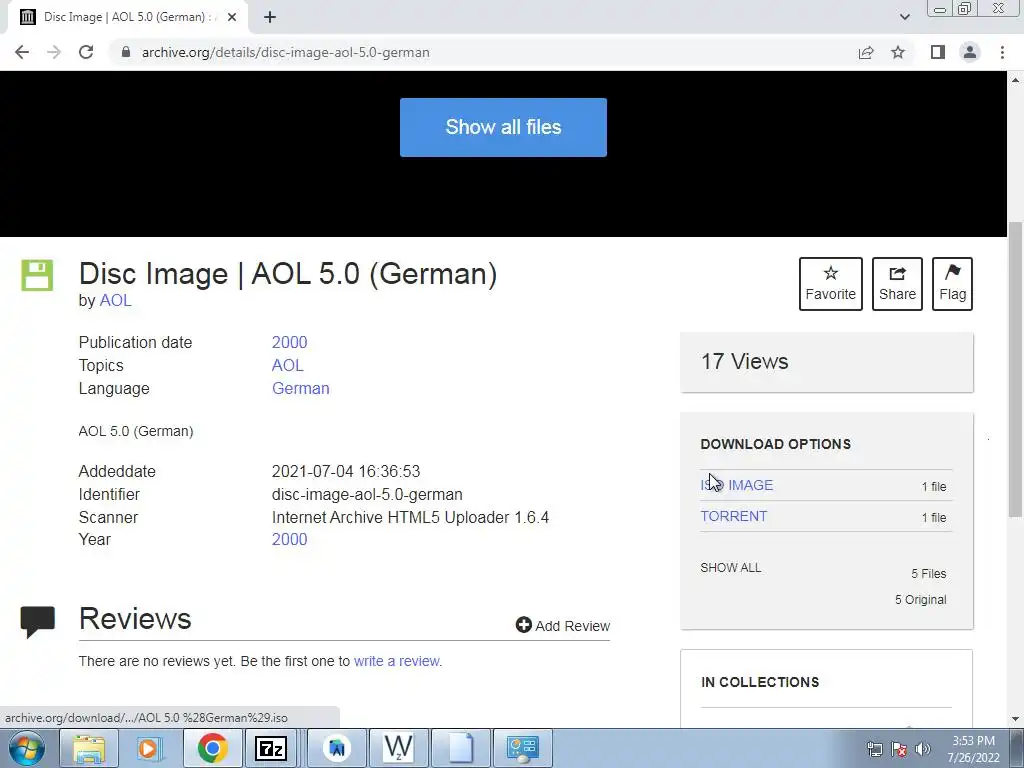Open the Action Center flag tray icon

(x=899, y=749)
